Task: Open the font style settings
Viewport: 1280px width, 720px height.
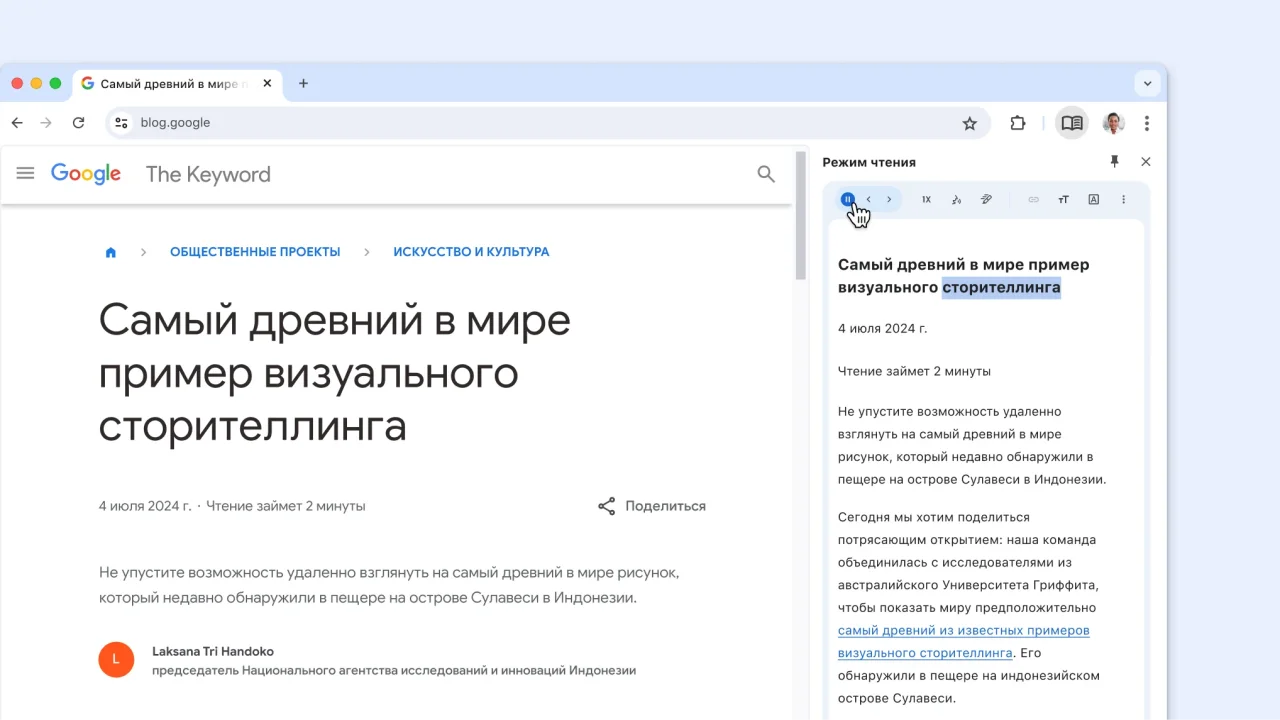Action: 1093,199
